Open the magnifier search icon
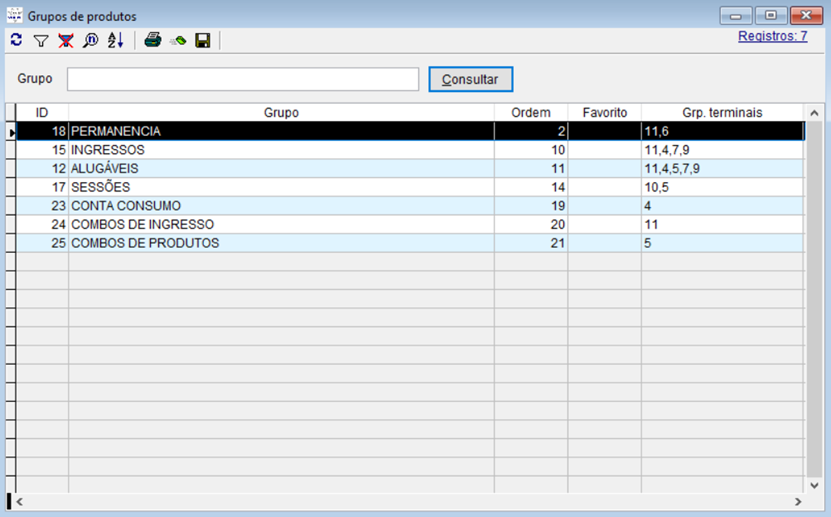This screenshot has height=517, width=831. (x=91, y=40)
